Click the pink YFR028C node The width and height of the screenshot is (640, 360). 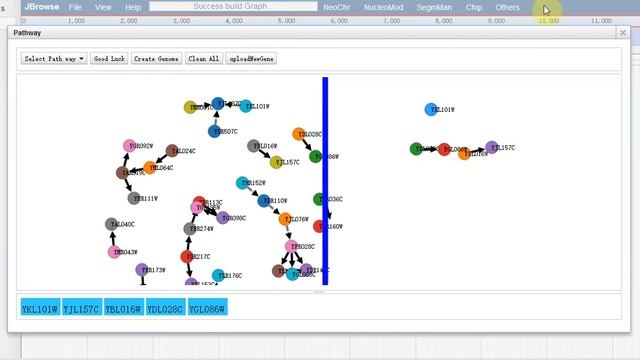pos(291,246)
